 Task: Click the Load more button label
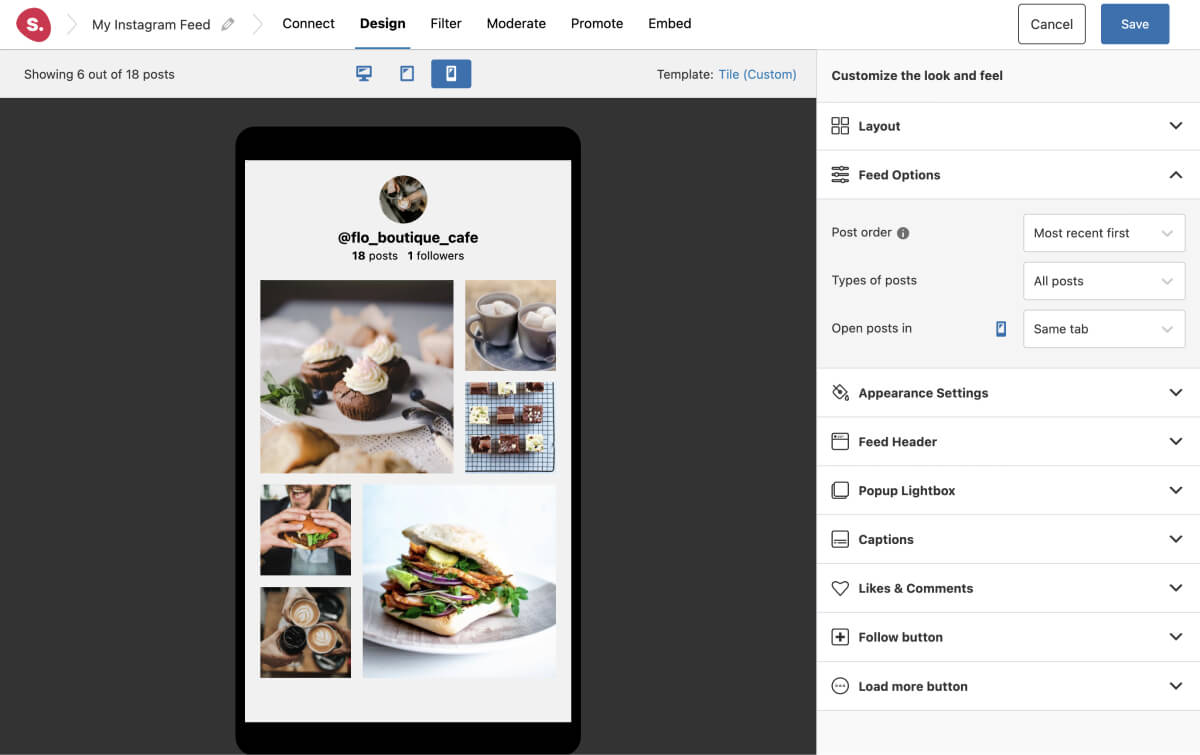point(913,686)
